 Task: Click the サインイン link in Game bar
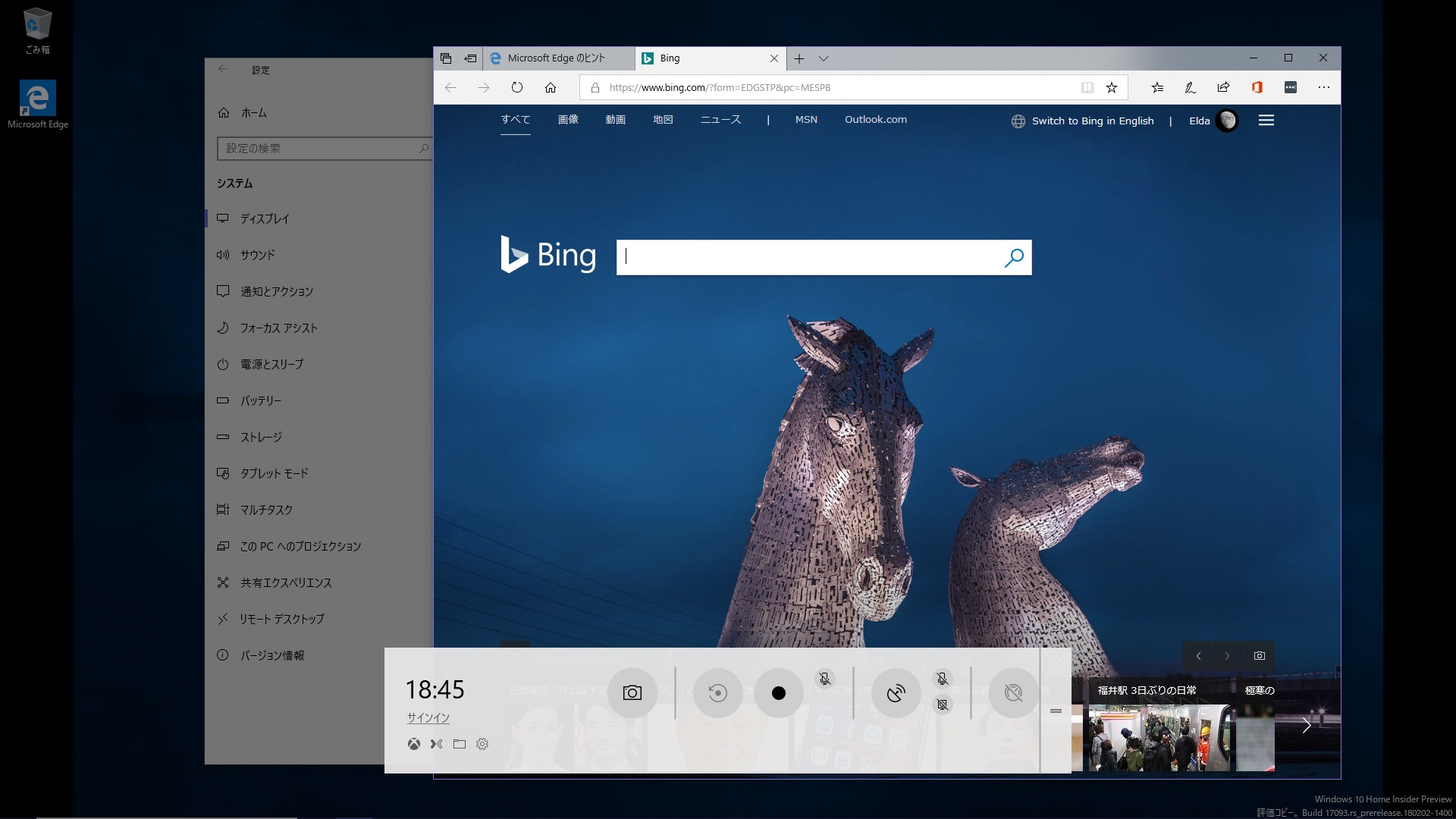click(428, 717)
